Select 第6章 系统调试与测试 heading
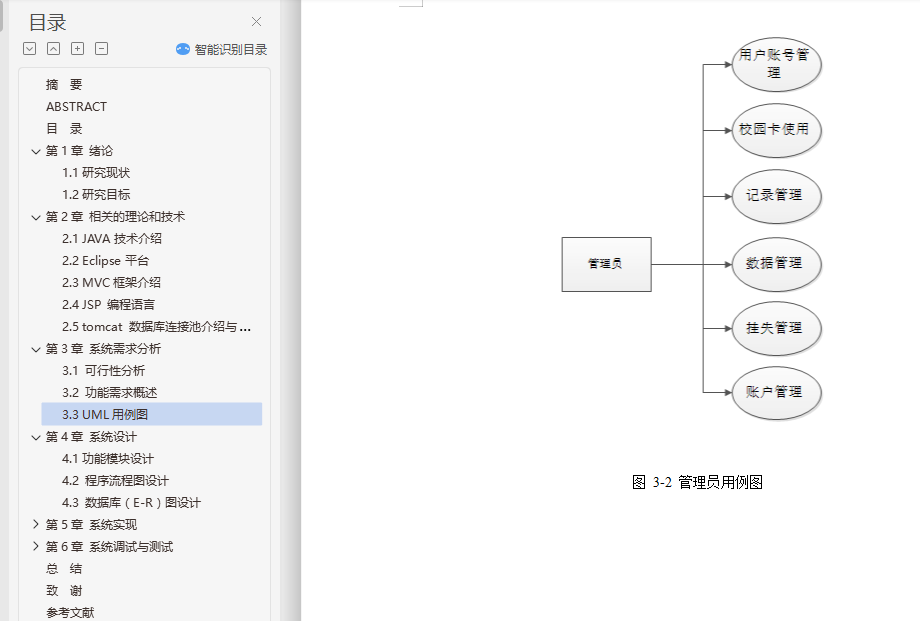The width and height of the screenshot is (920, 621). (x=109, y=546)
